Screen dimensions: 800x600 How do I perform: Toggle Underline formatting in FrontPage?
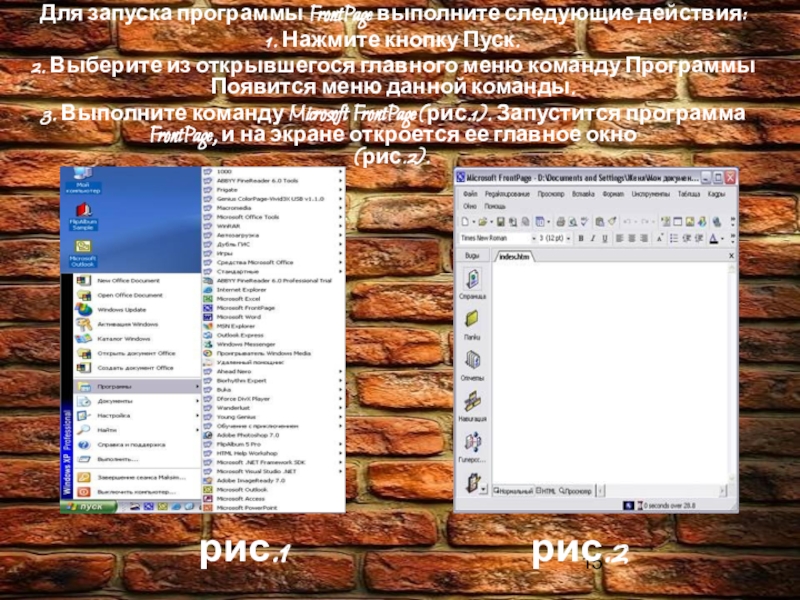click(x=605, y=238)
